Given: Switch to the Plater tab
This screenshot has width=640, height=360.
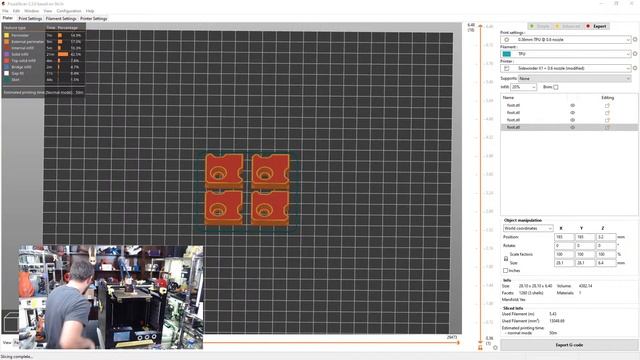Looking at the screenshot, I should [x=8, y=18].
